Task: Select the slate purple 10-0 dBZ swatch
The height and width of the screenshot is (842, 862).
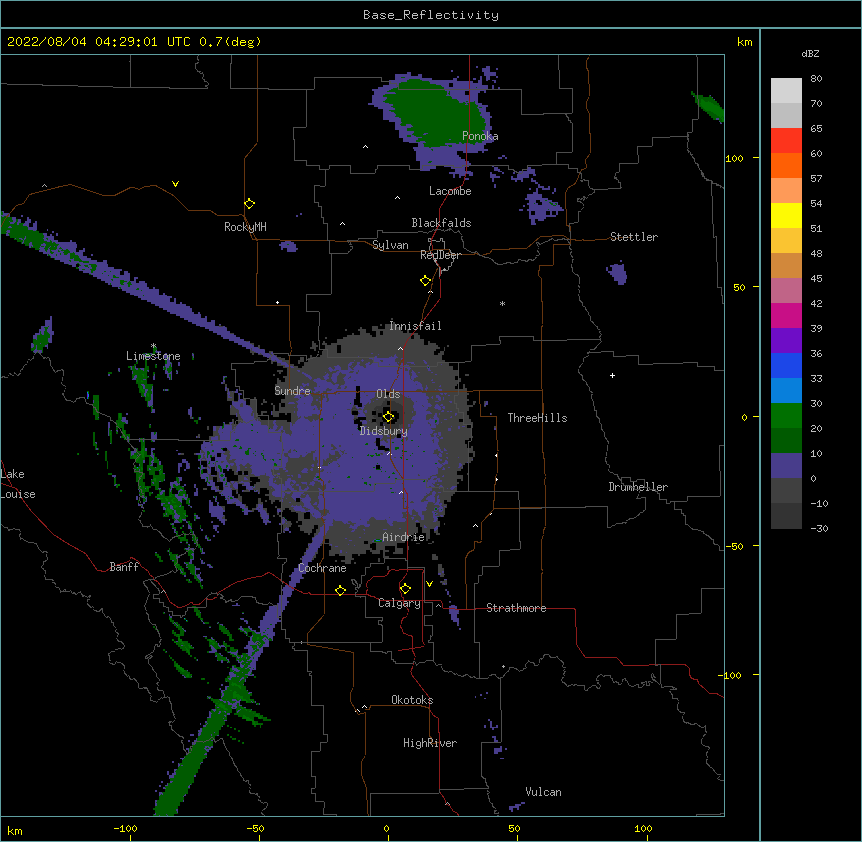Action: coord(786,466)
